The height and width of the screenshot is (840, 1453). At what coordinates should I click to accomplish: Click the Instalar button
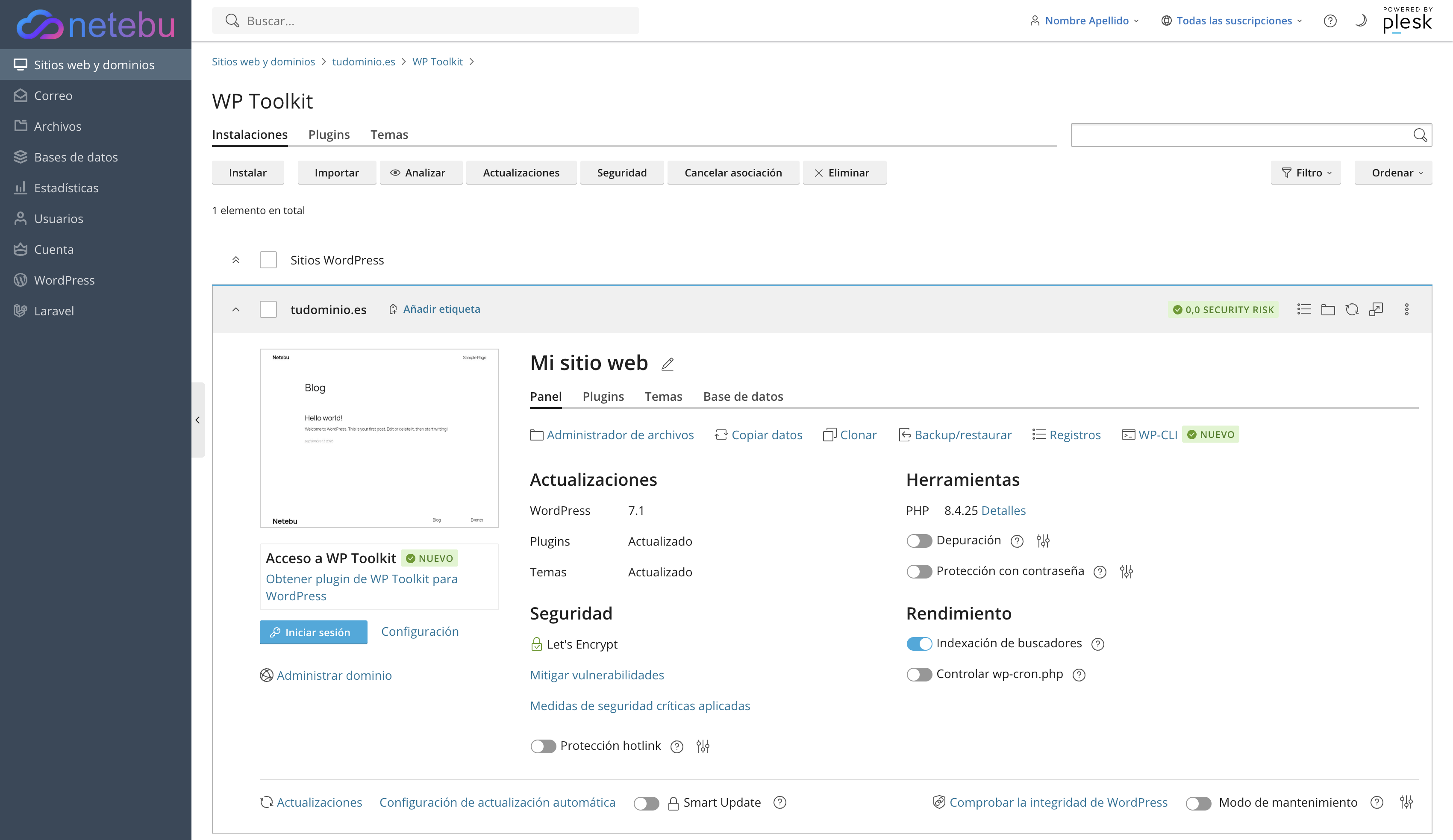(248, 172)
